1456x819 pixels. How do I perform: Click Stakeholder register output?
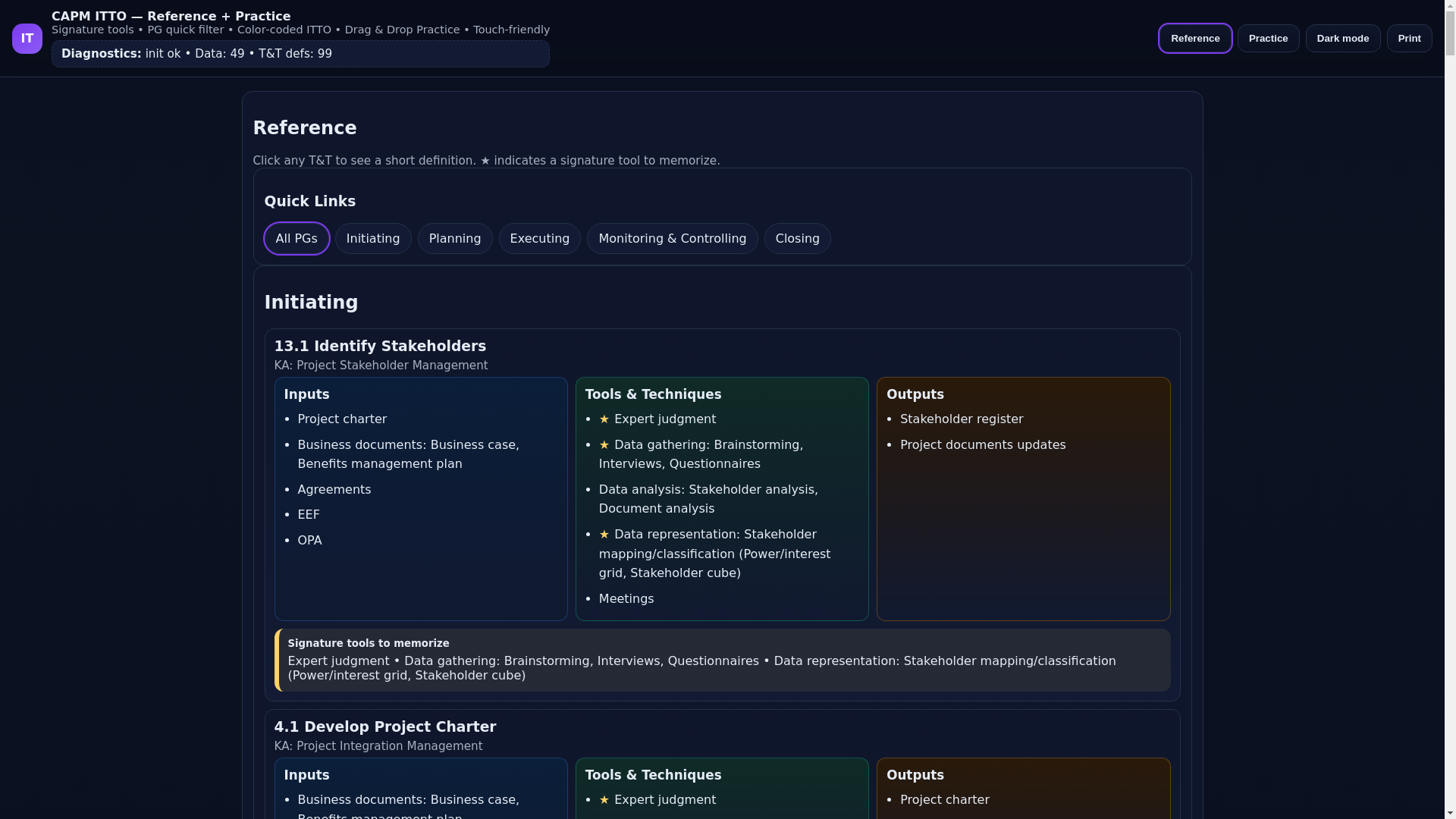tap(962, 419)
